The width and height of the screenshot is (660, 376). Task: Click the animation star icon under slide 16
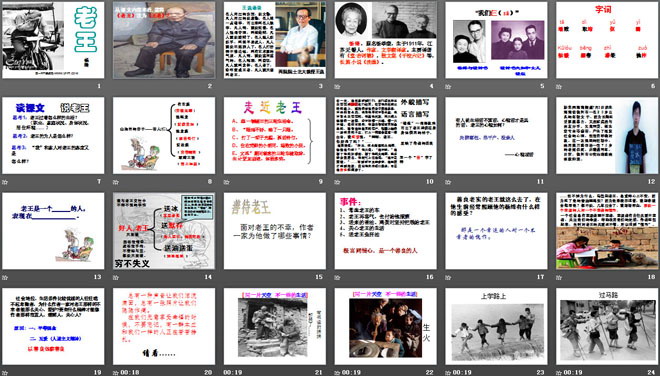tap(337, 277)
